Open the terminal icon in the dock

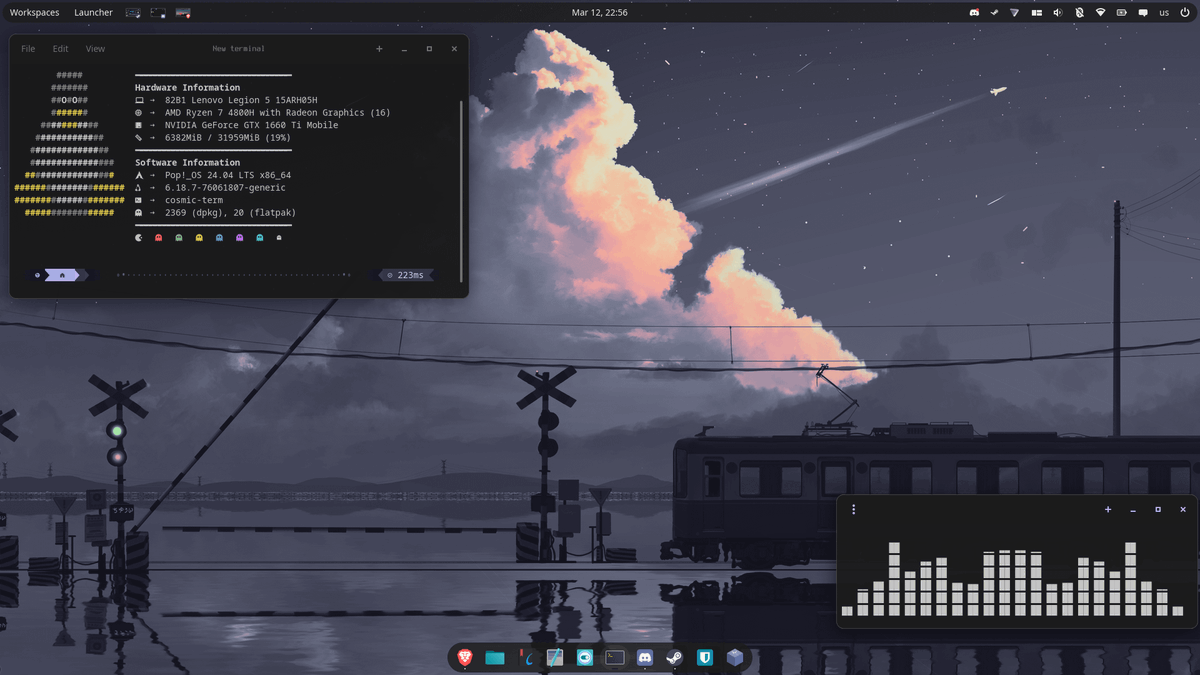[615, 657]
